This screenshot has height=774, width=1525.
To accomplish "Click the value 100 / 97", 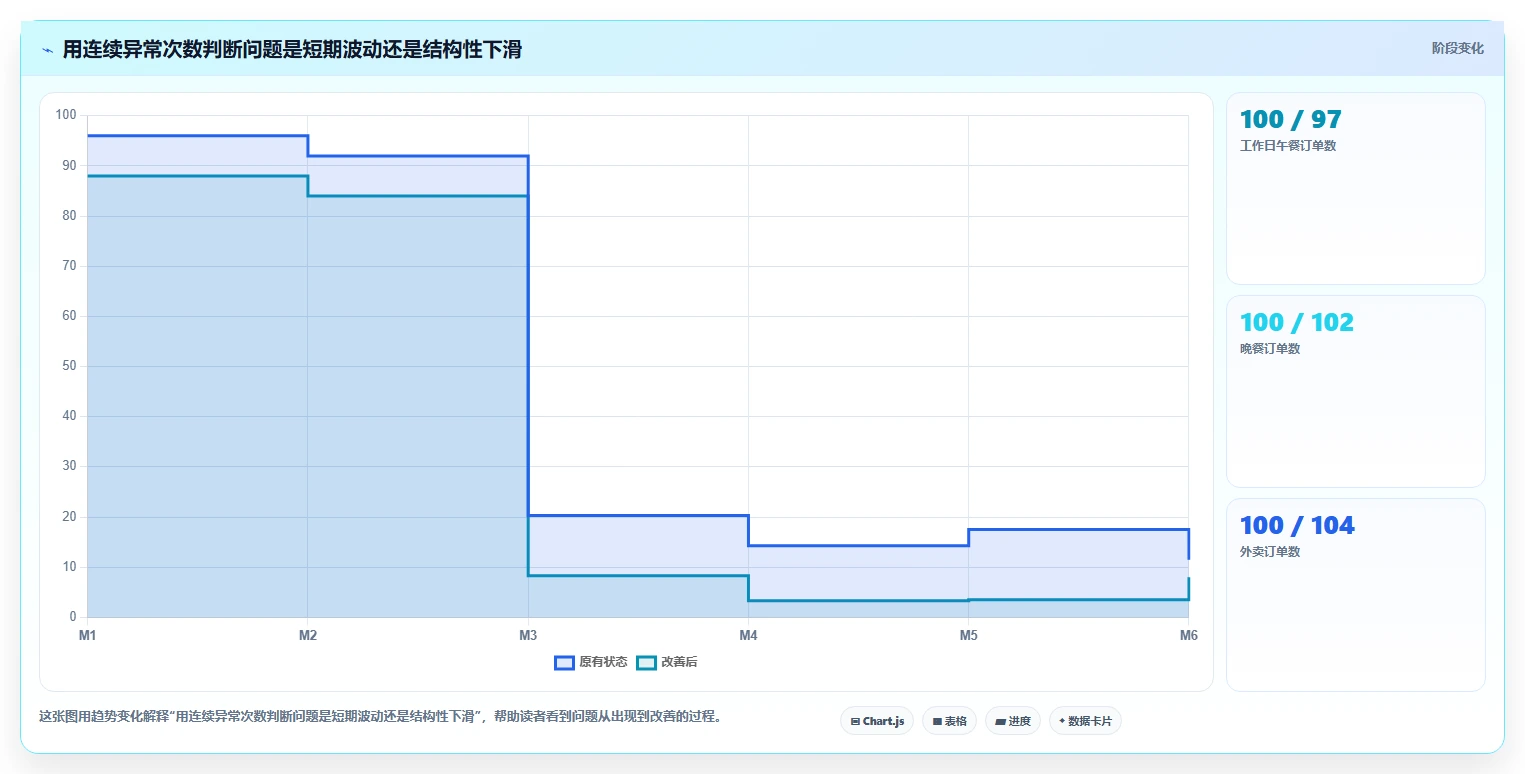I will coord(1290,120).
